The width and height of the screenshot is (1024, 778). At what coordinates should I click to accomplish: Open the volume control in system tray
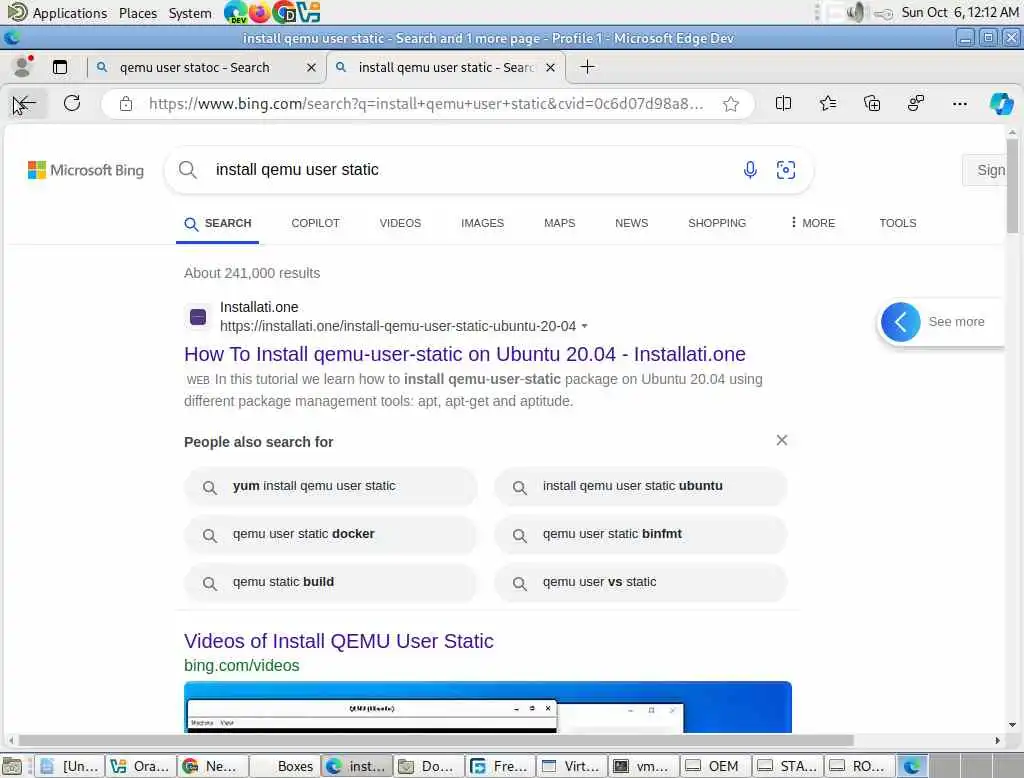point(855,12)
